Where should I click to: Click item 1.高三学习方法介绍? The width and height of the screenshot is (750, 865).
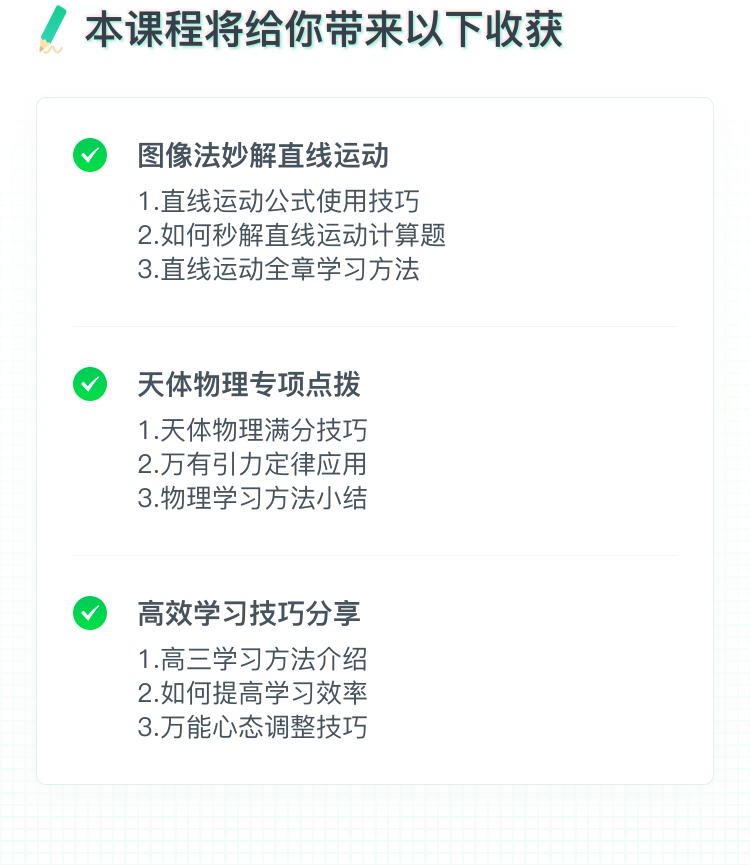coord(253,659)
